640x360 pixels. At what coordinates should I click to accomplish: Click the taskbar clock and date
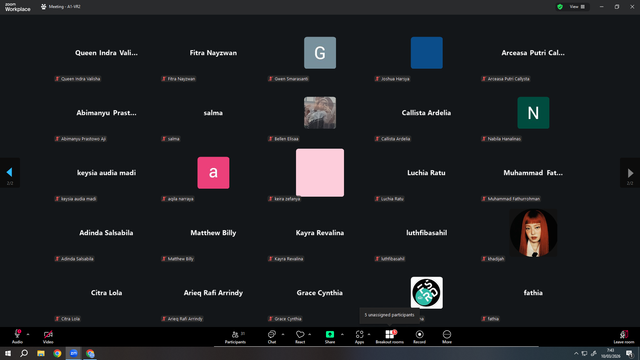point(611,353)
